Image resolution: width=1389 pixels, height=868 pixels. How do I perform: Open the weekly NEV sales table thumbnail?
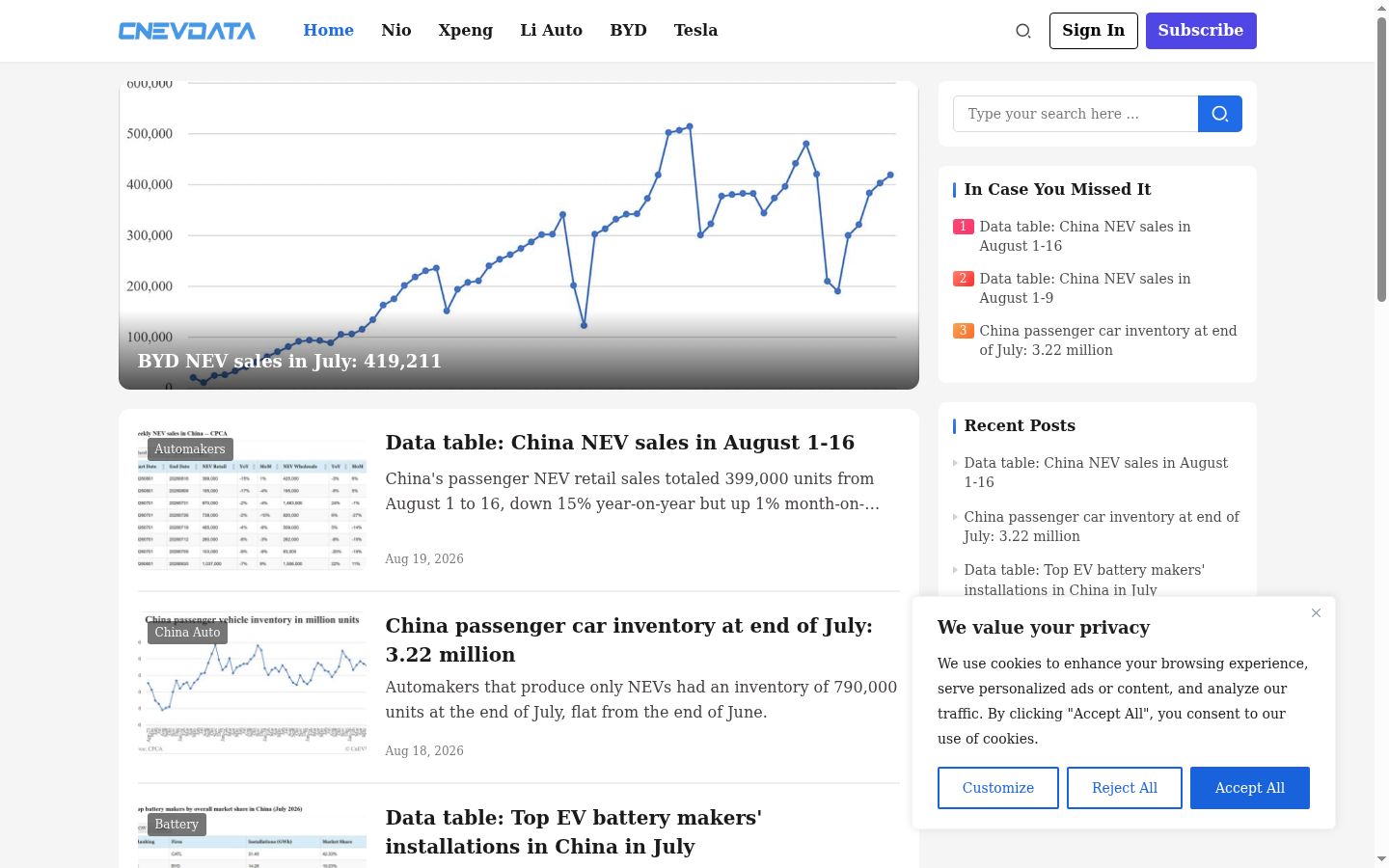click(252, 500)
